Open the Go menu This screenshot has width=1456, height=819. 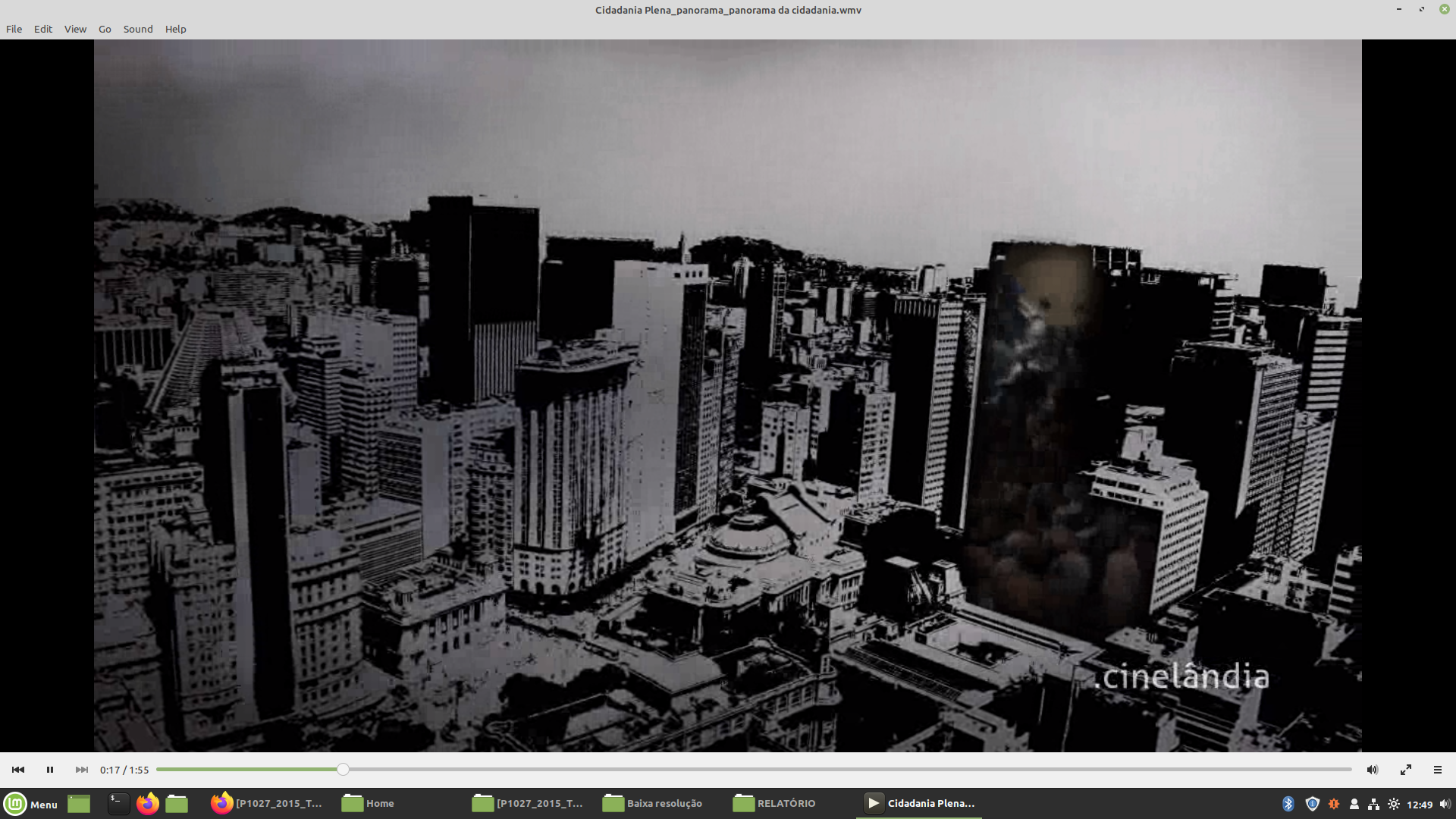tap(105, 29)
